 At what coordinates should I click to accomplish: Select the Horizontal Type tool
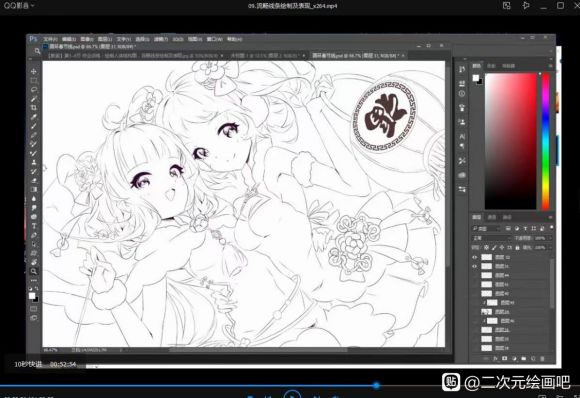pos(34,226)
